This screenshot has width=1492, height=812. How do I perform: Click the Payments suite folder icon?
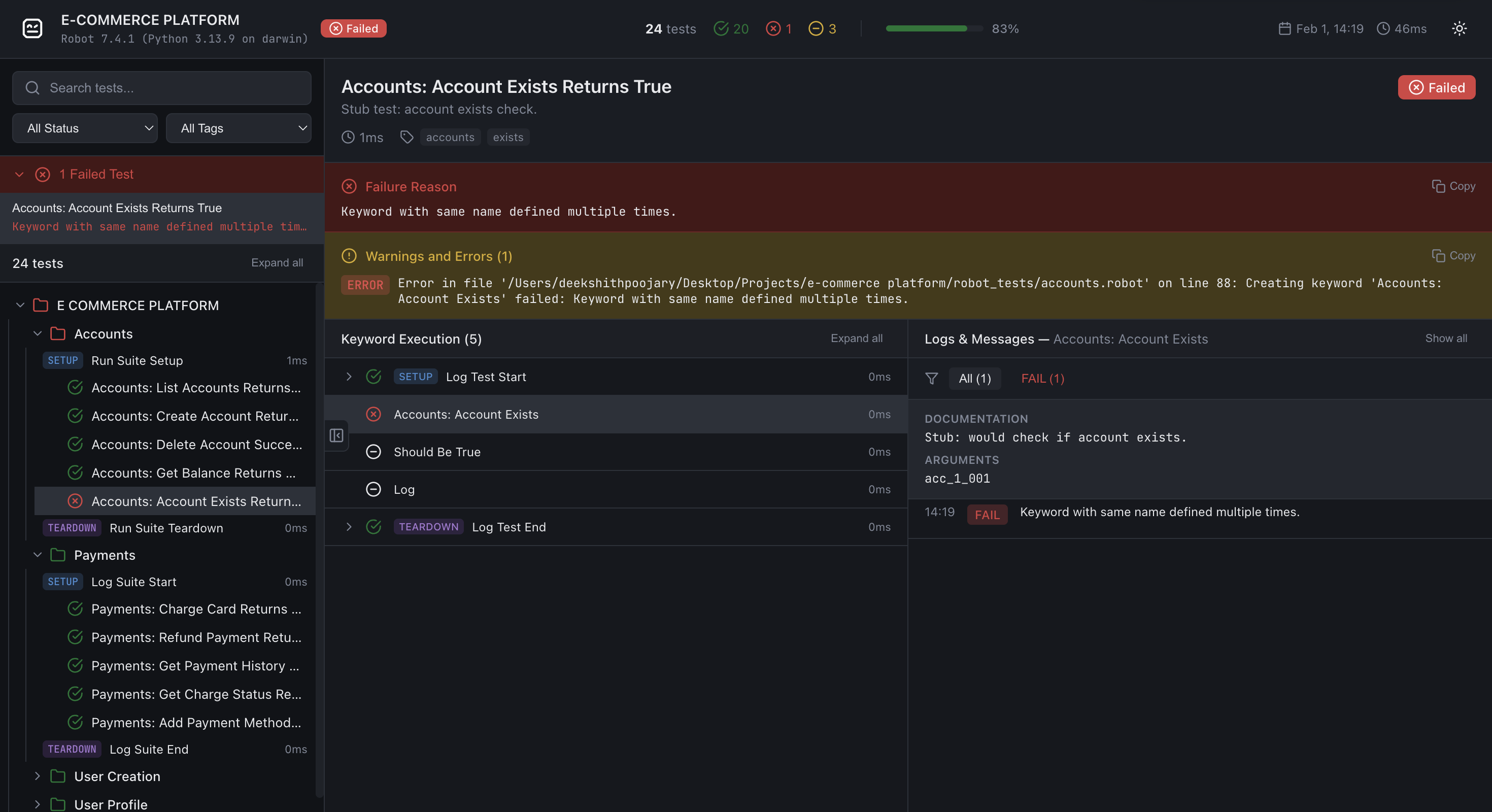58,555
